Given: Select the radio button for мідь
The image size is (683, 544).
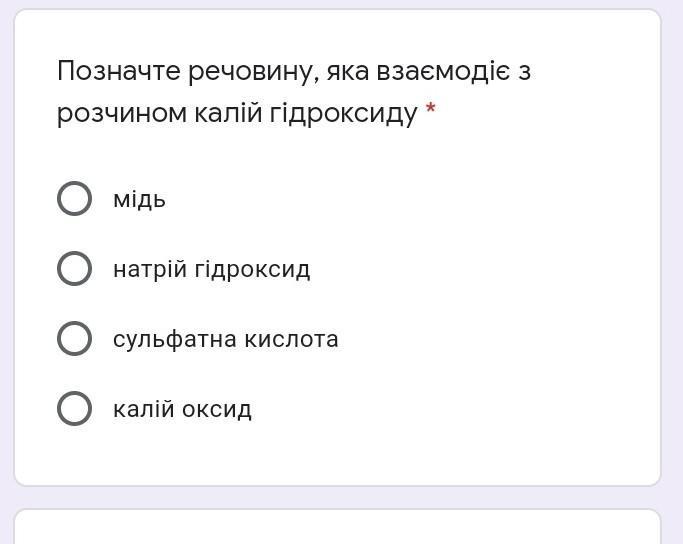Looking at the screenshot, I should click(x=75, y=199).
